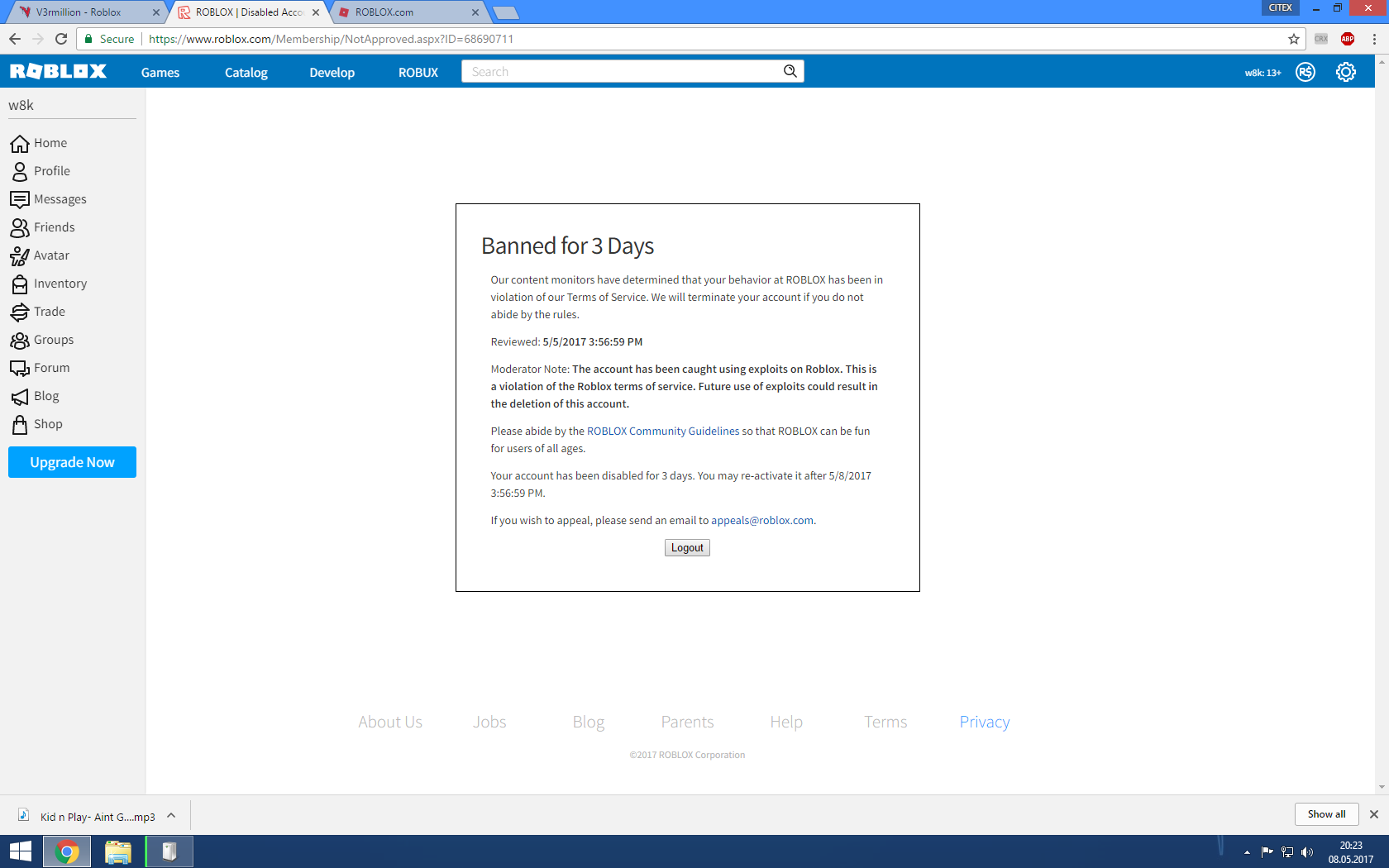The image size is (1389, 868).
Task: Close the downloads bar
Action: coord(1374,814)
